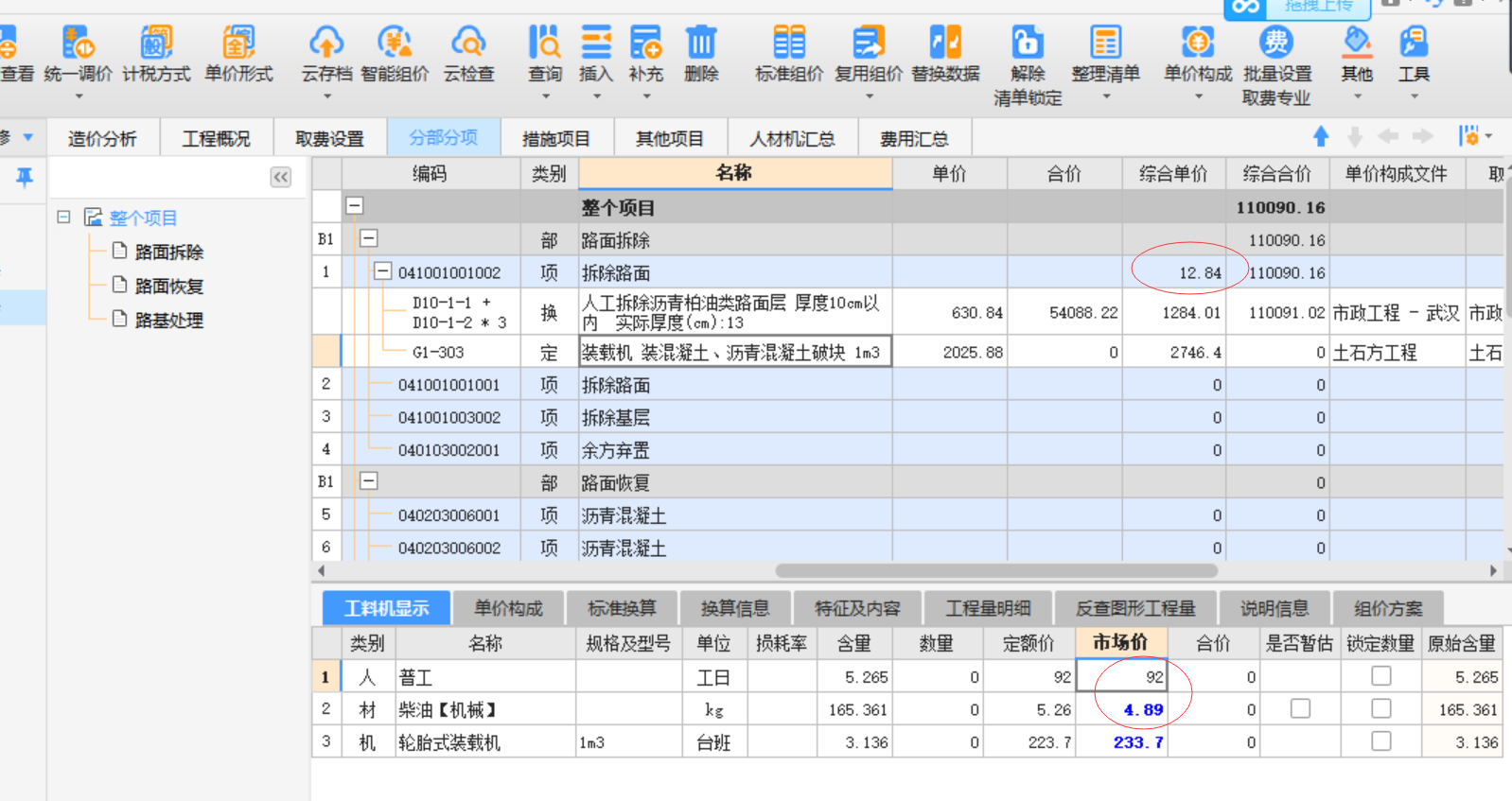Collapse item 041001001002 row

(x=382, y=271)
